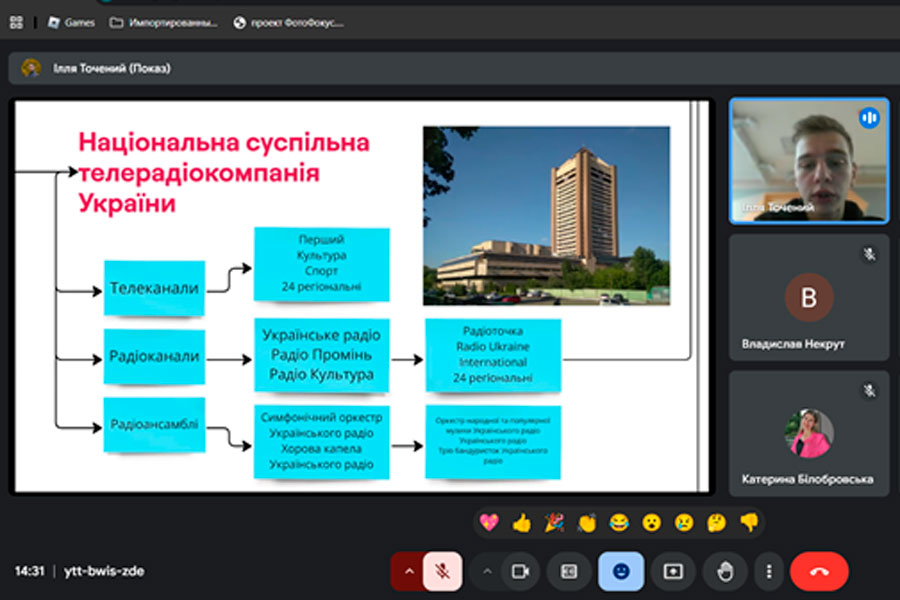Open the проект ФотоФокус bookmark
Image resolution: width=900 pixels, height=600 pixels.
point(288,22)
